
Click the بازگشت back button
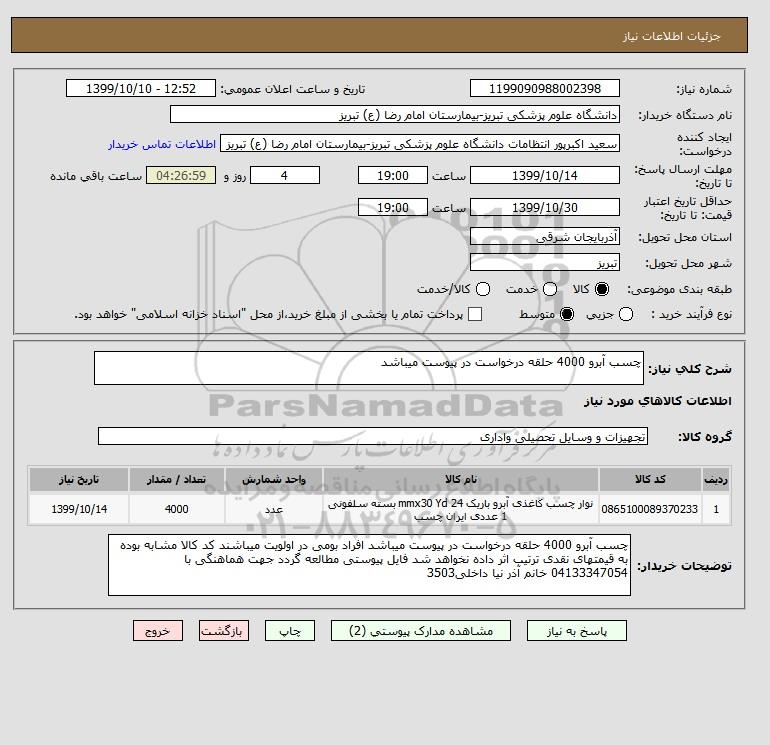[x=224, y=631]
